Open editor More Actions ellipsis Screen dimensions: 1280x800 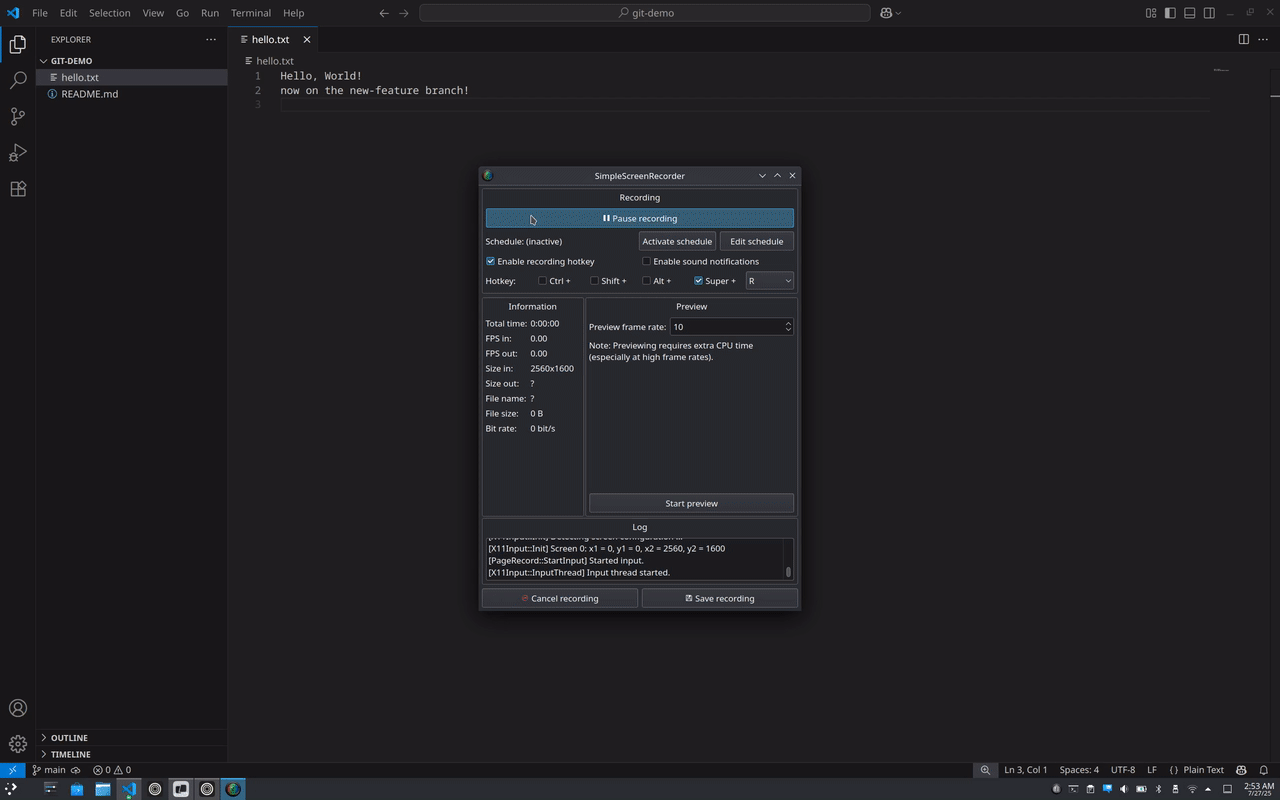(1263, 39)
